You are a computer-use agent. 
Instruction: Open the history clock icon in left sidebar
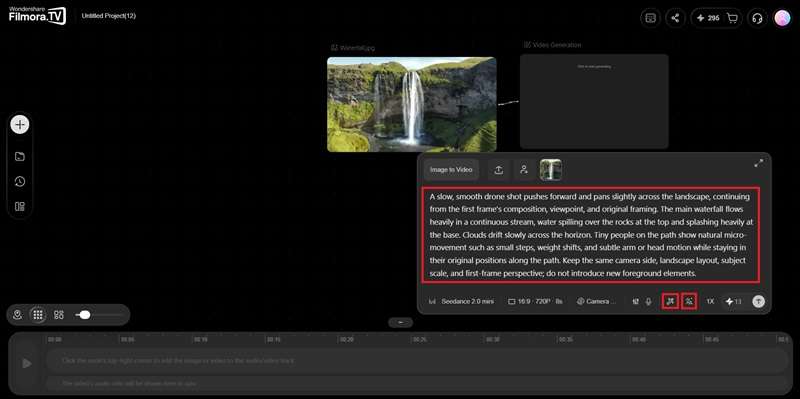[x=20, y=182]
